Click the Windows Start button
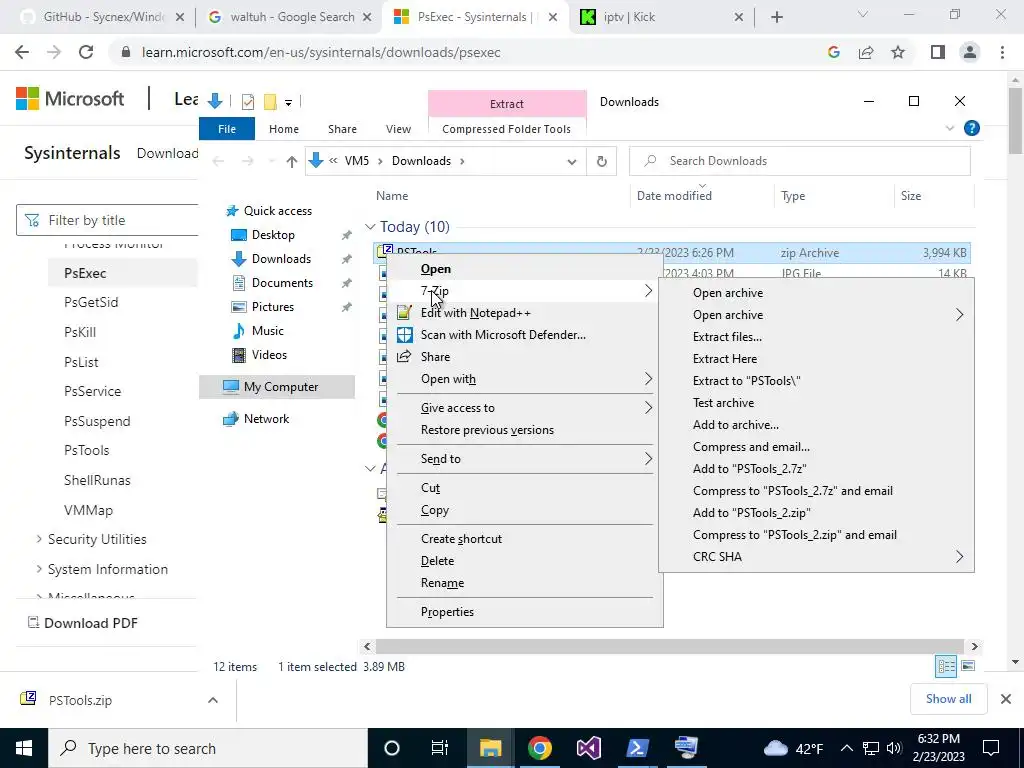Image resolution: width=1024 pixels, height=768 pixels. coord(24,748)
